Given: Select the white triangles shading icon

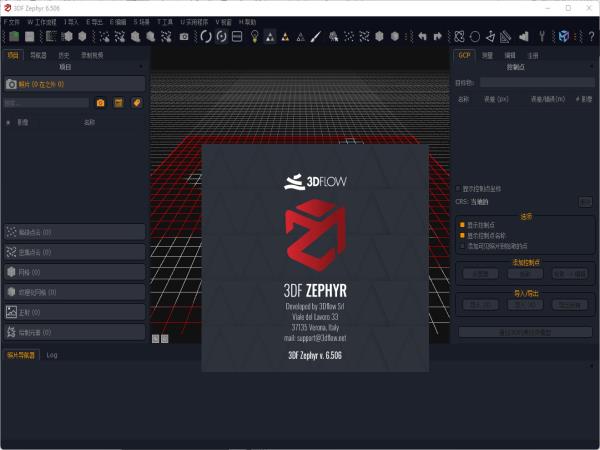Looking at the screenshot, I should 270,37.
